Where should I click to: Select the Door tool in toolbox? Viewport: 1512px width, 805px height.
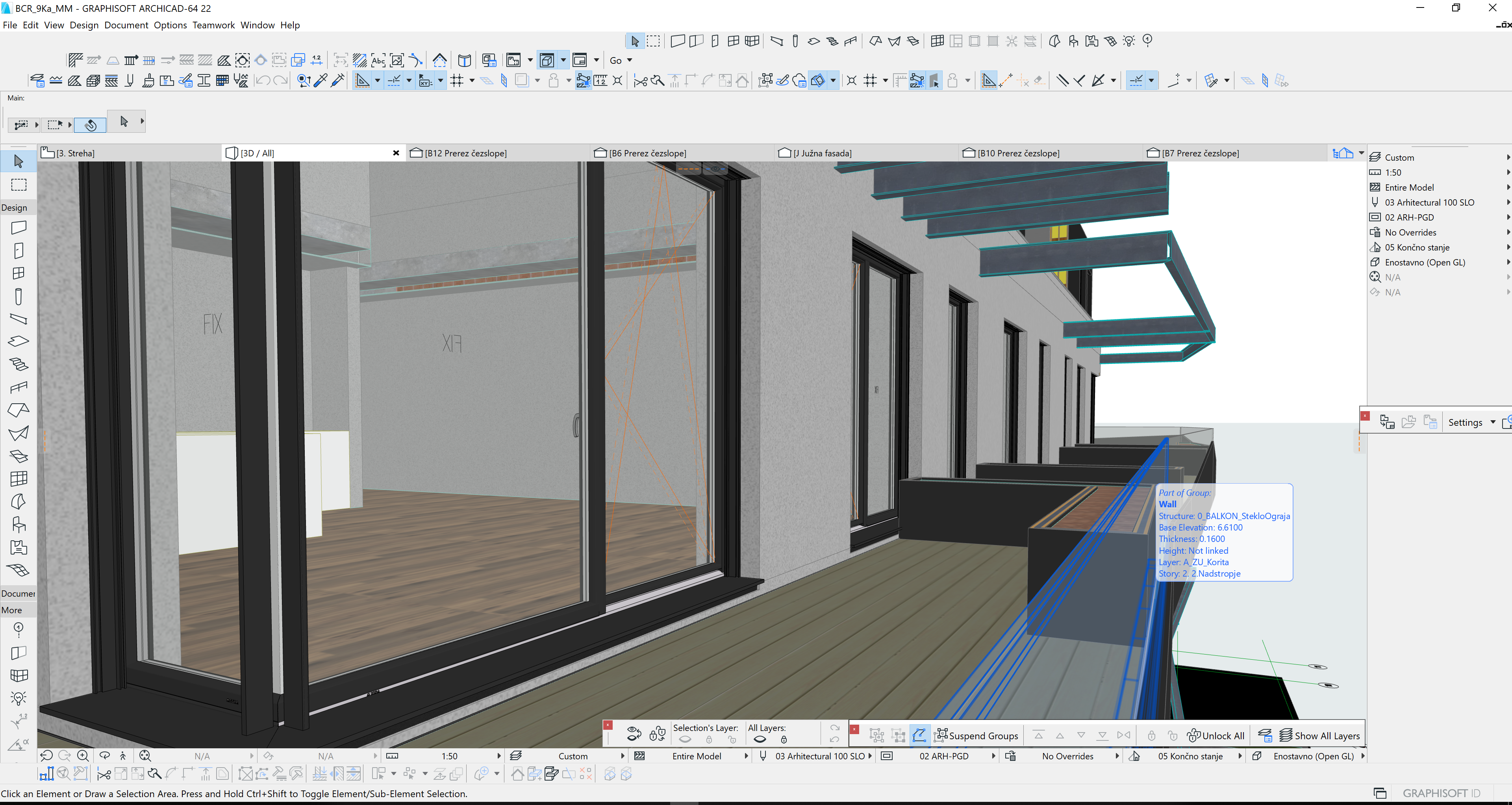[19, 251]
